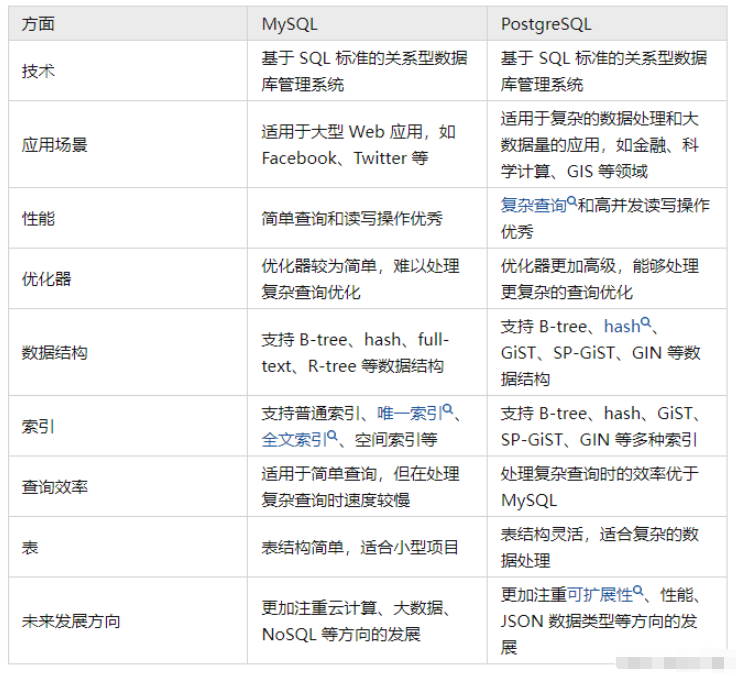
Task: Click the search icon after 唯一索引
Action: pos(448,409)
